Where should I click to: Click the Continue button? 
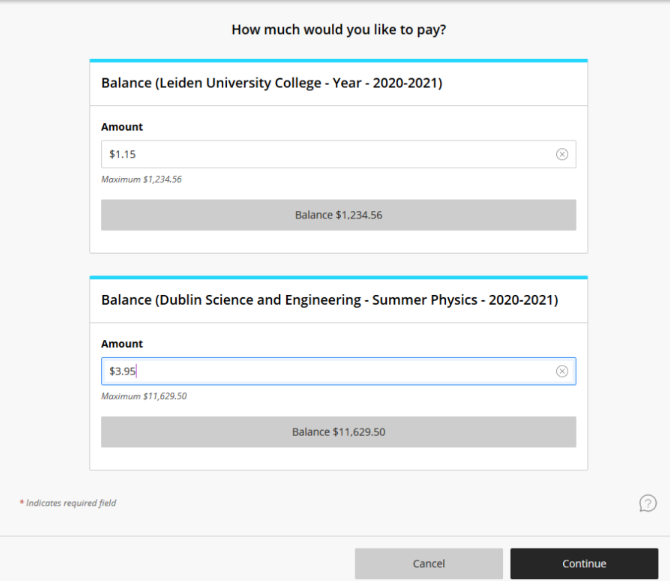click(x=584, y=564)
